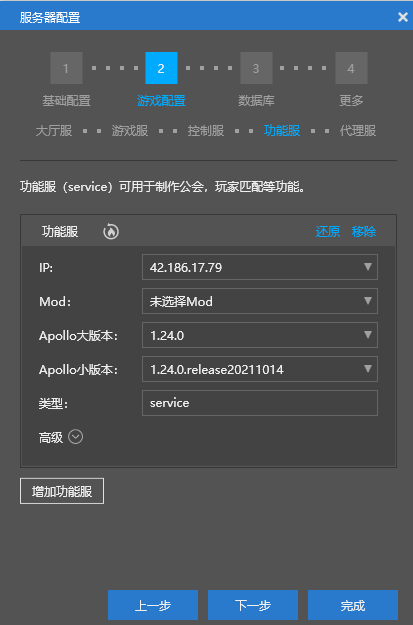Click the 移除 remove link
This screenshot has height=625, width=413.
(364, 232)
